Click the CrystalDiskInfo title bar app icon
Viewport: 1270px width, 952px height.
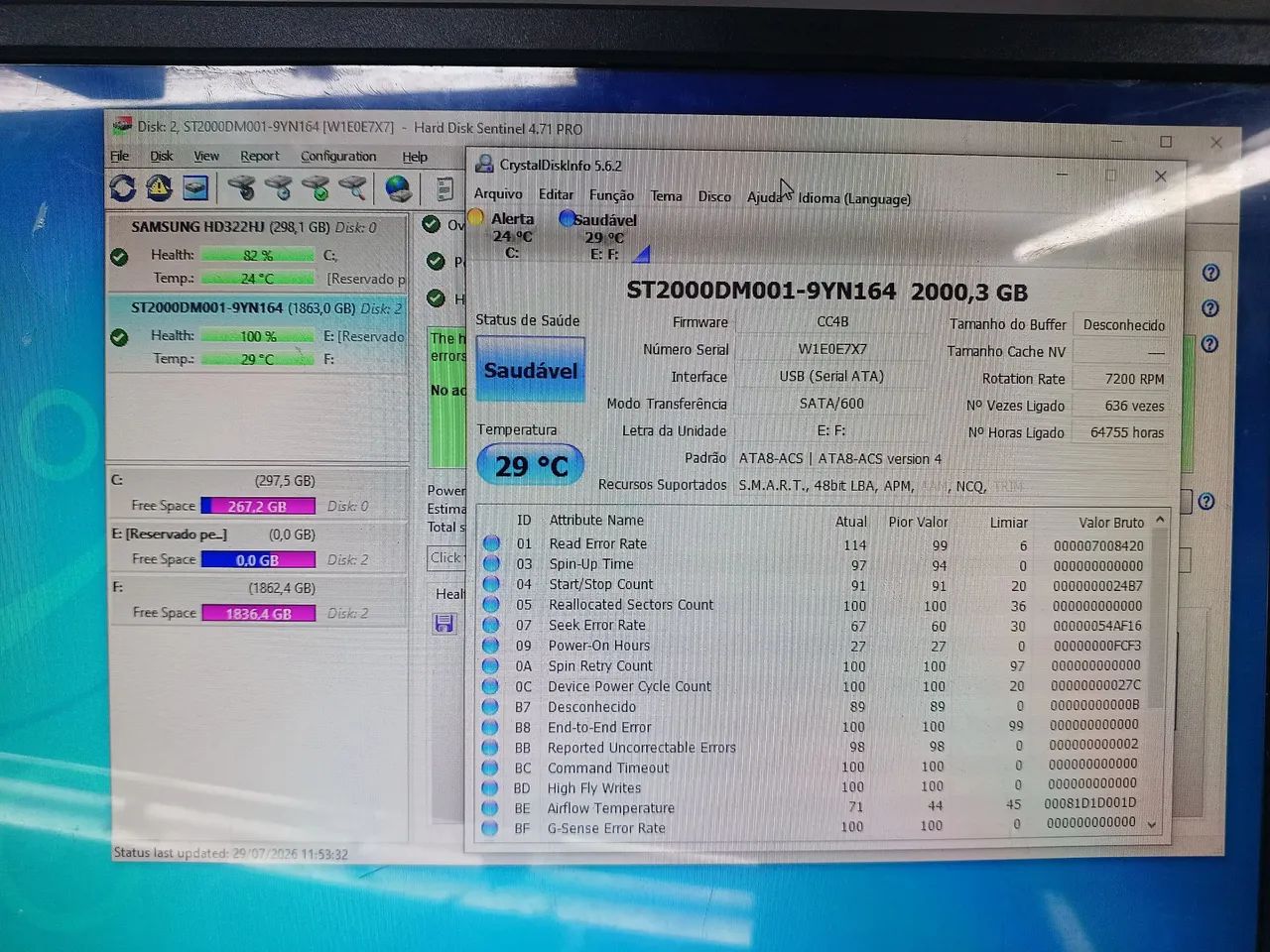(484, 165)
